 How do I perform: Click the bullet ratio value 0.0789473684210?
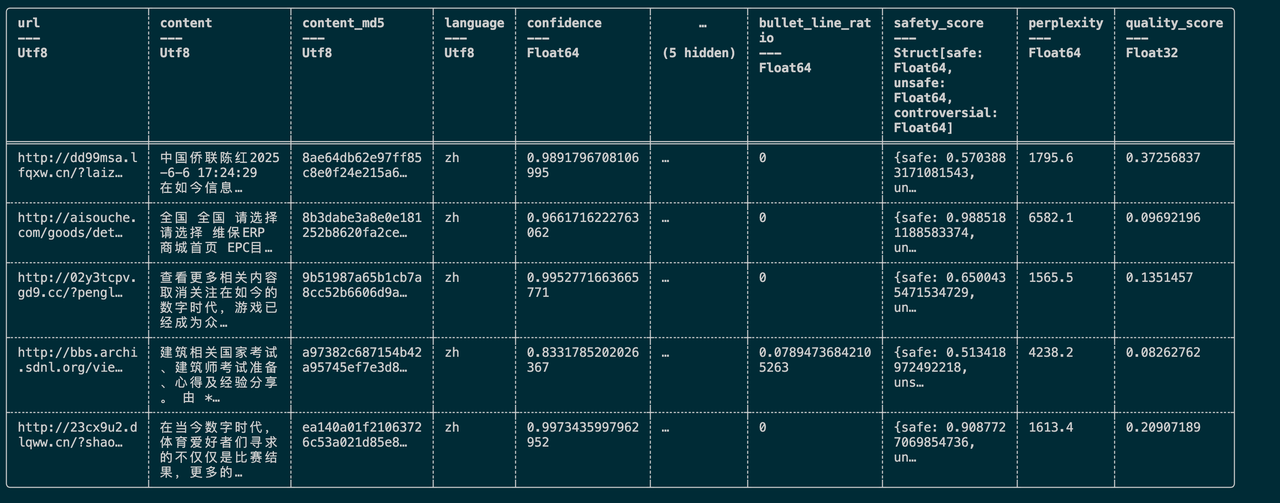(815, 360)
